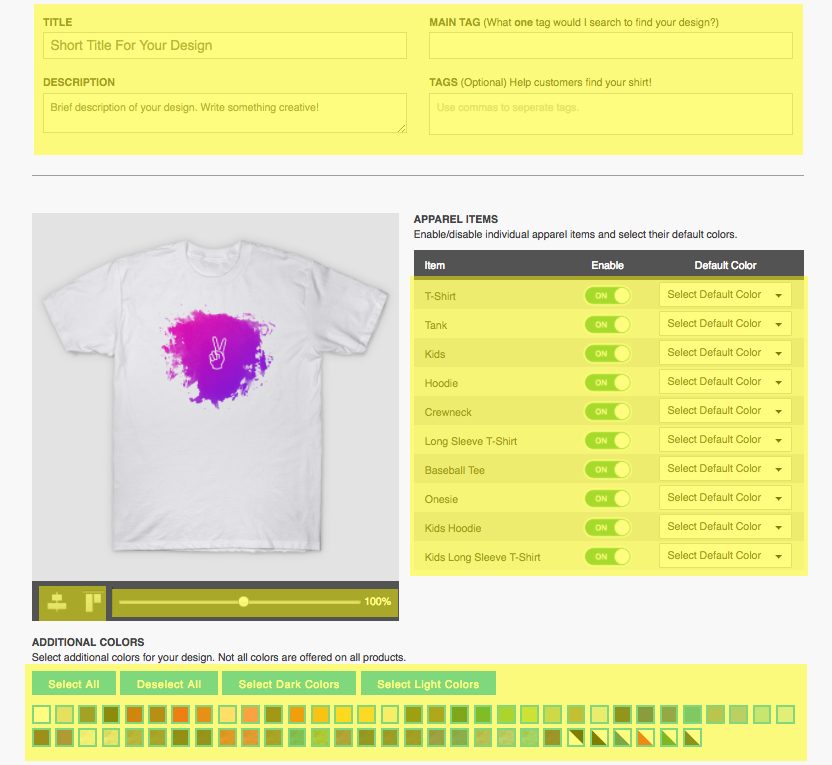Disable the Hoodie apparel toggle
The height and width of the screenshot is (765, 832).
click(x=607, y=382)
